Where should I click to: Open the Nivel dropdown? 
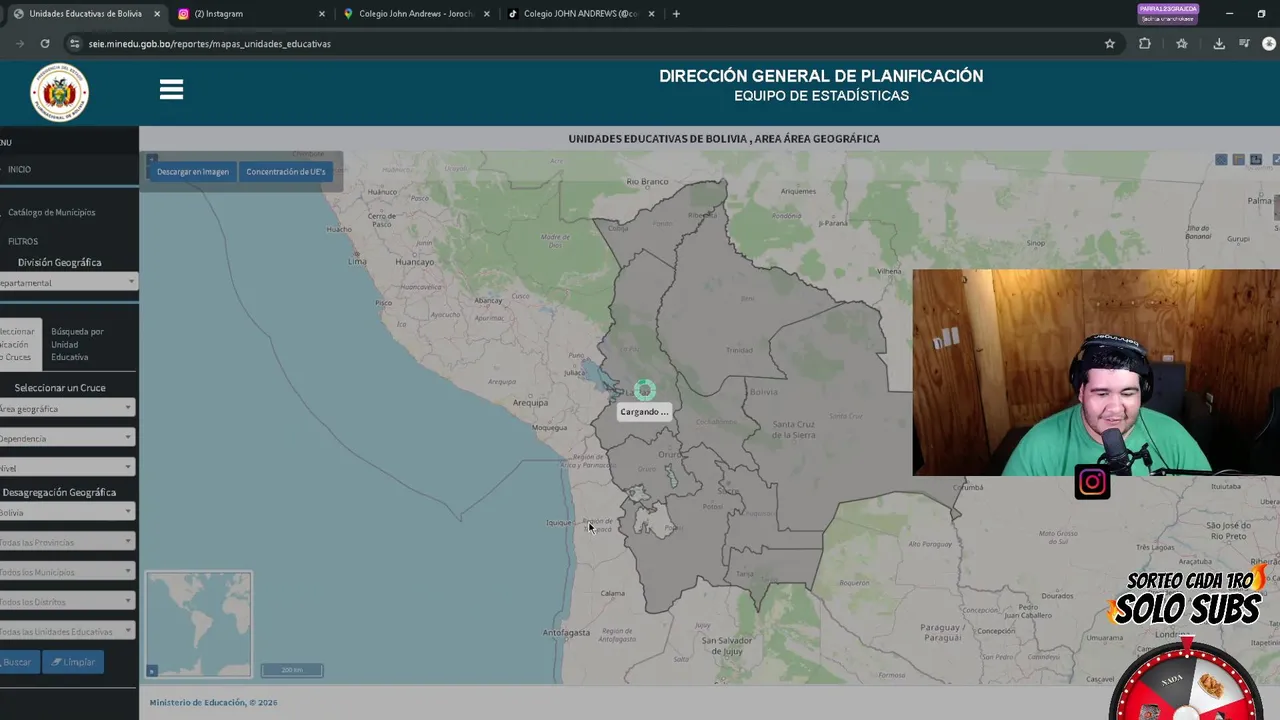point(66,468)
